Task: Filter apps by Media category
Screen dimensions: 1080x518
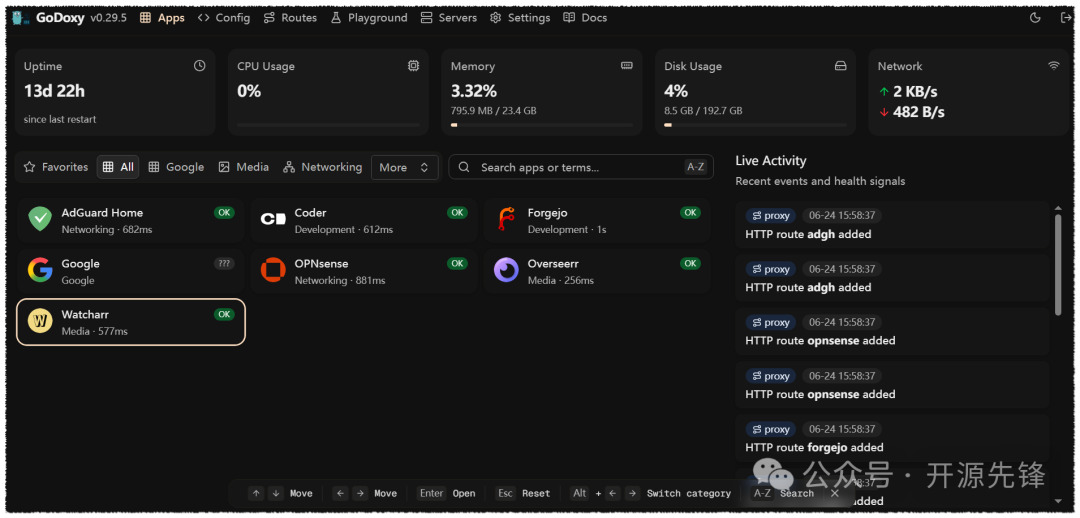Action: pos(243,167)
